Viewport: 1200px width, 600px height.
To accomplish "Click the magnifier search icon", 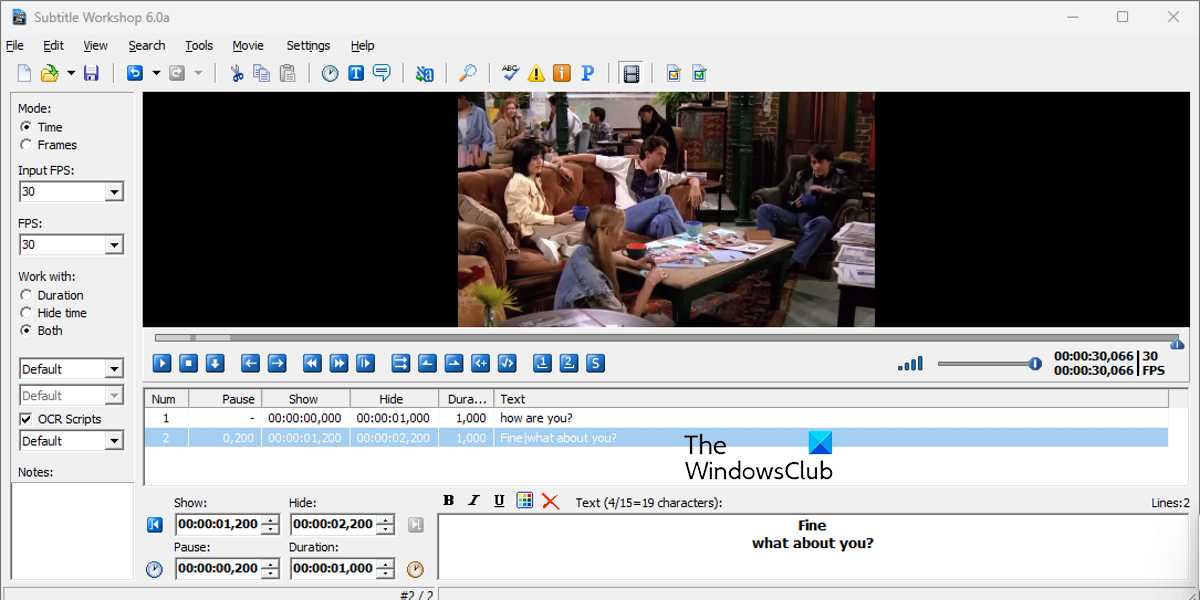I will (467, 73).
